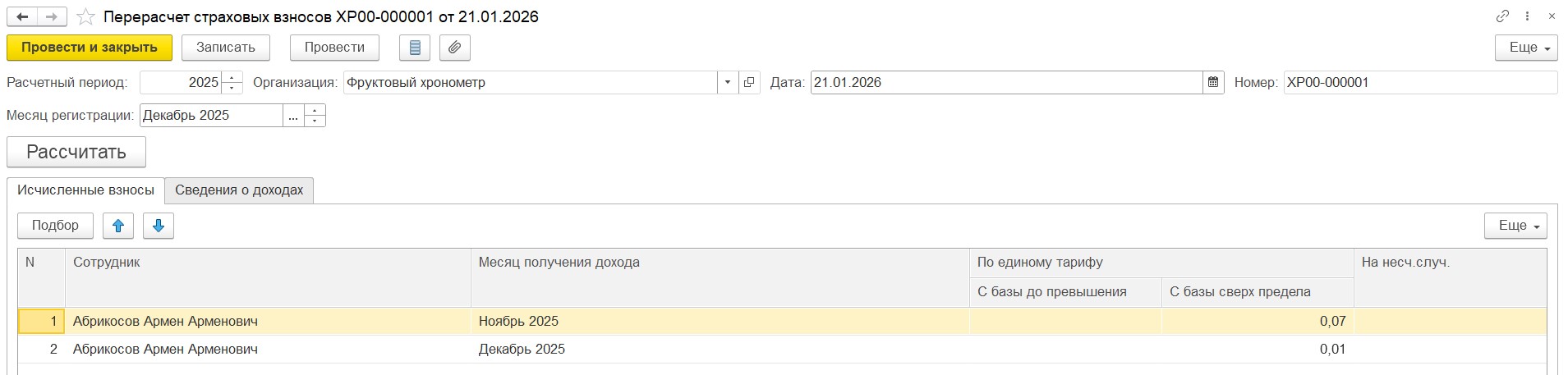
Task: Add document to favorites with star
Action: [x=85, y=16]
